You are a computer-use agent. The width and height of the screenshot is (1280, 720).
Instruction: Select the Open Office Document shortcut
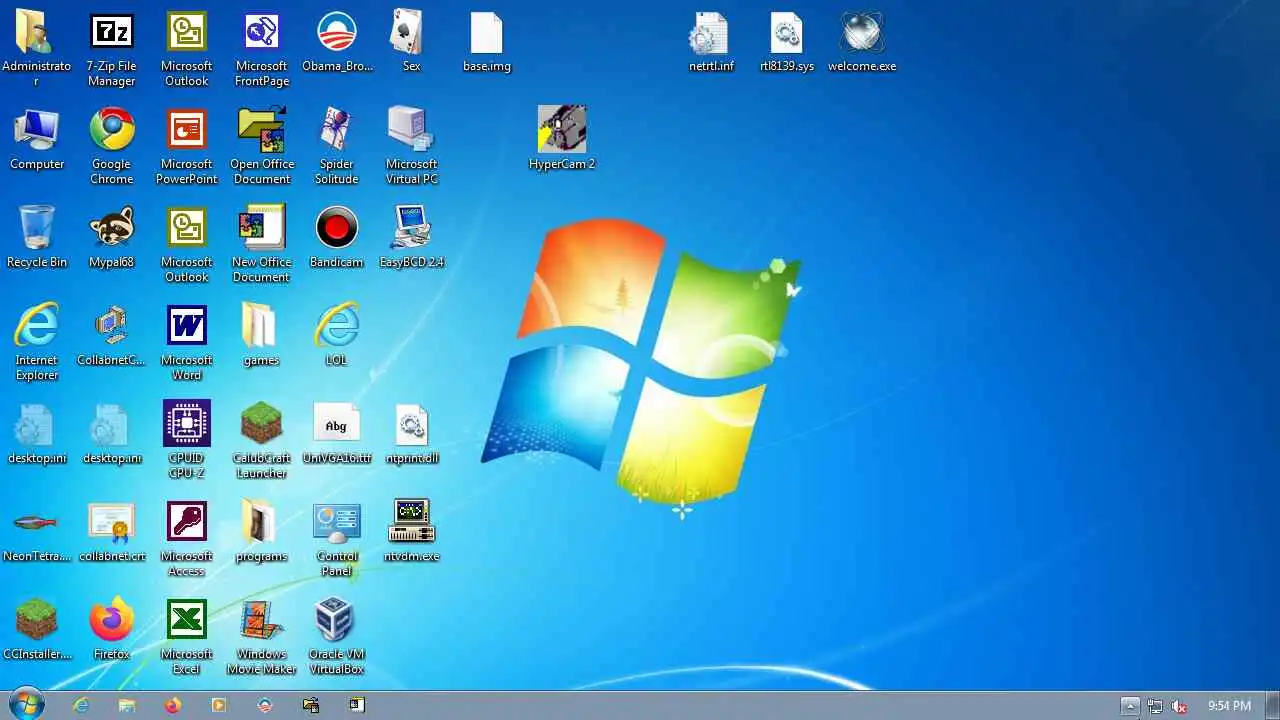(261, 147)
